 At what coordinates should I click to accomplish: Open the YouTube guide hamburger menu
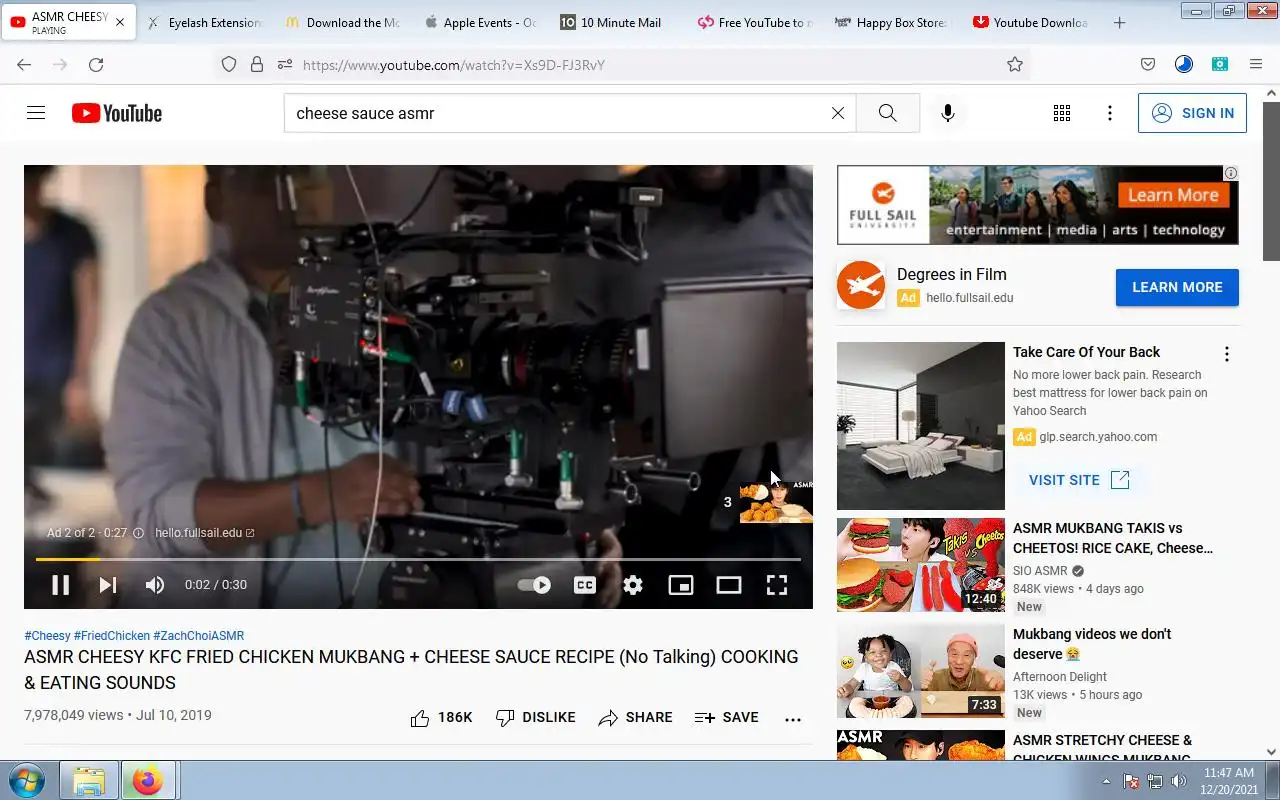pos(36,113)
